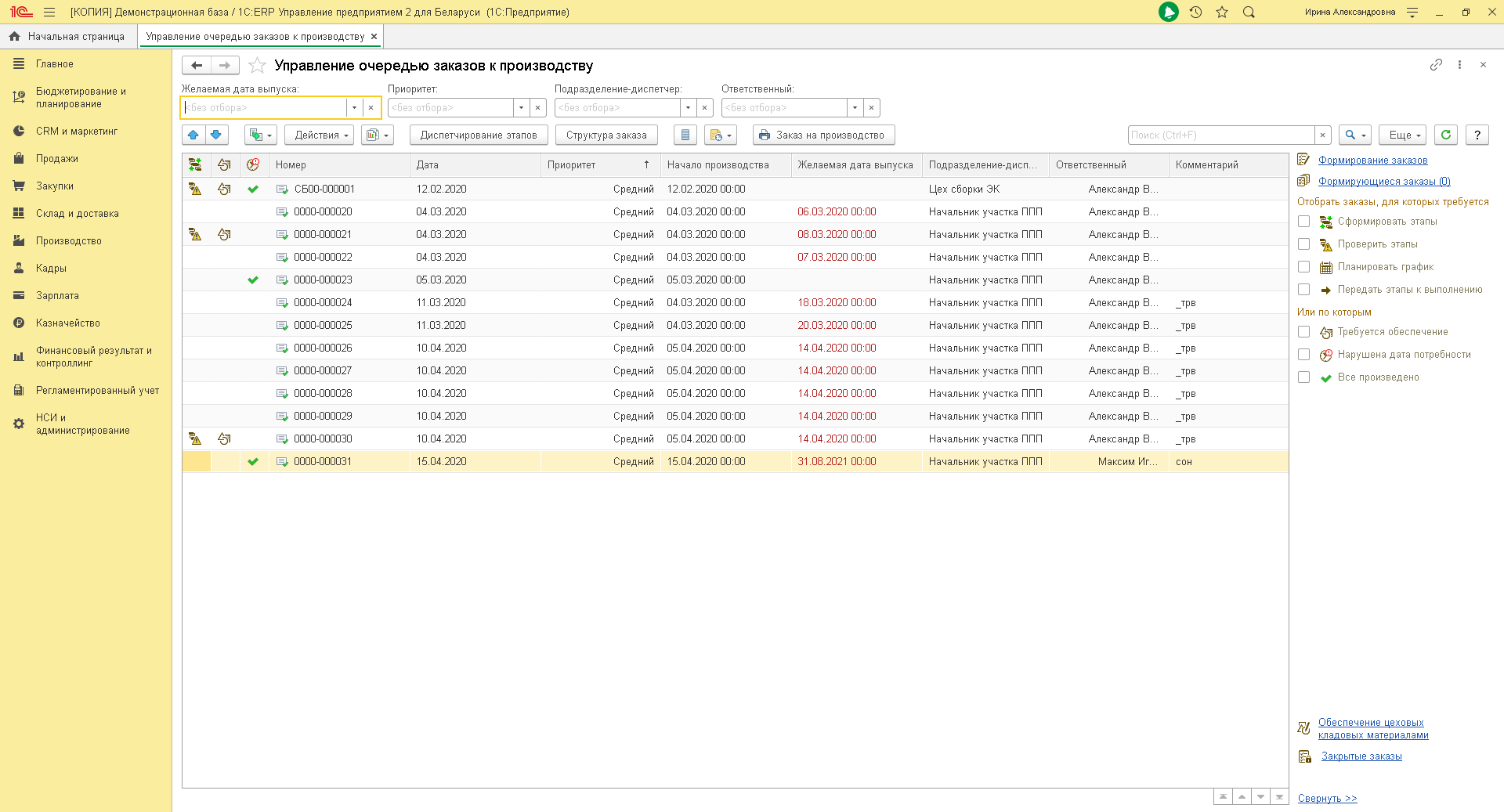Select order row 0000-000024

tap(323, 302)
